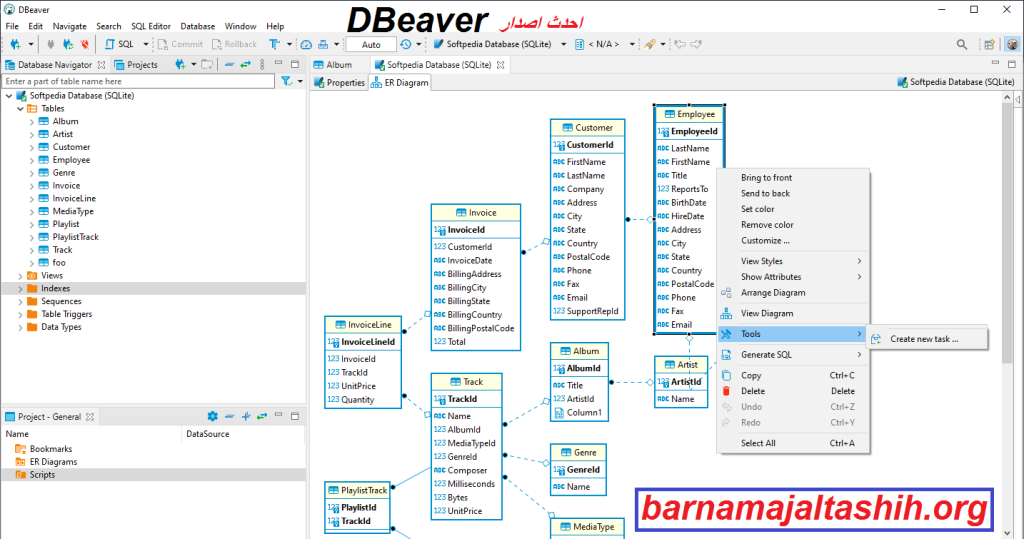This screenshot has height=539, width=1024.
Task: Click the Commit button in toolbar
Action: tap(180, 44)
